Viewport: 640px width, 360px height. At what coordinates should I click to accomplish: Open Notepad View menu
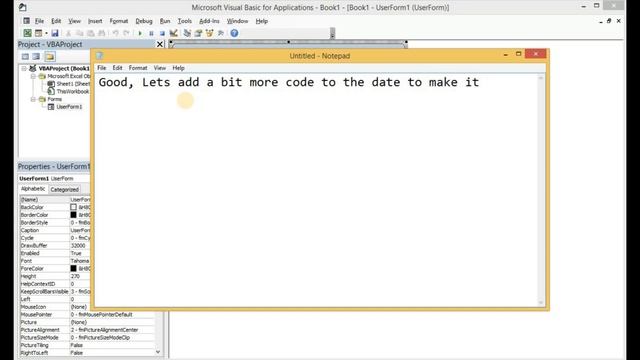pyautogui.click(x=160, y=68)
